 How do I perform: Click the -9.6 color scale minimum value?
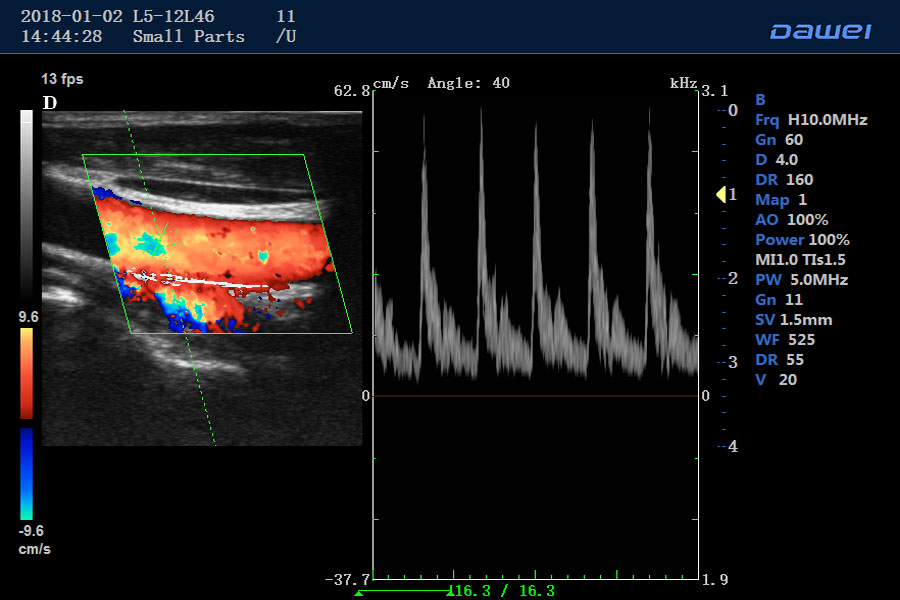pyautogui.click(x=31, y=531)
